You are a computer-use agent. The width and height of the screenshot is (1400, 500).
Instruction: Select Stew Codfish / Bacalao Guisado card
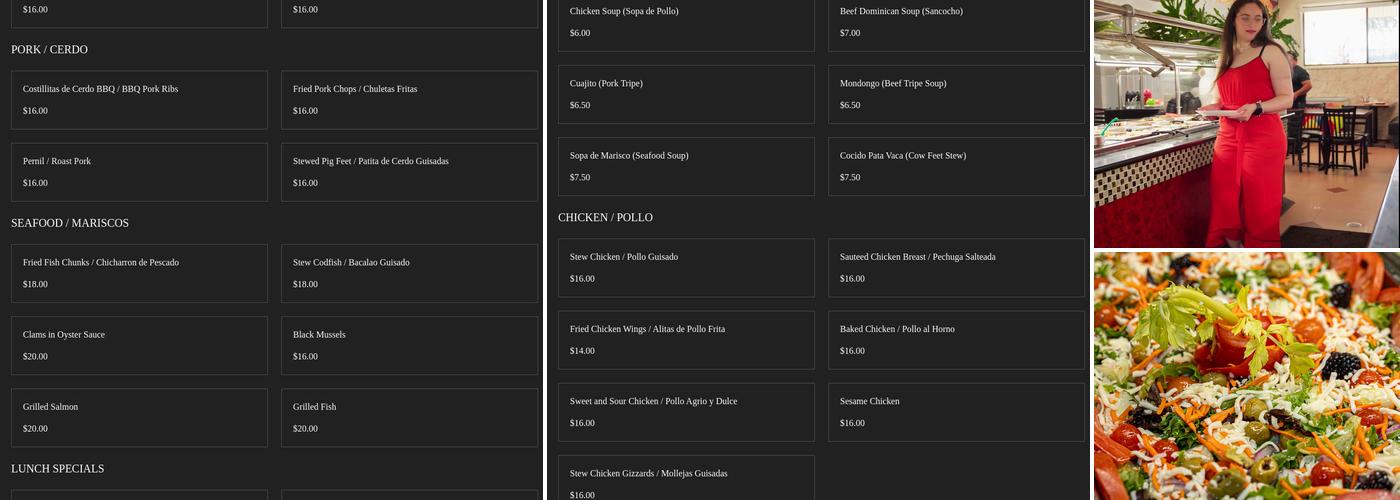409,273
